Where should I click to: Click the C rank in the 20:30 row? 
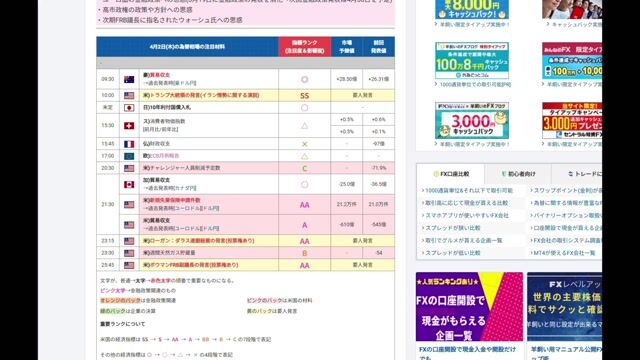(x=304, y=168)
